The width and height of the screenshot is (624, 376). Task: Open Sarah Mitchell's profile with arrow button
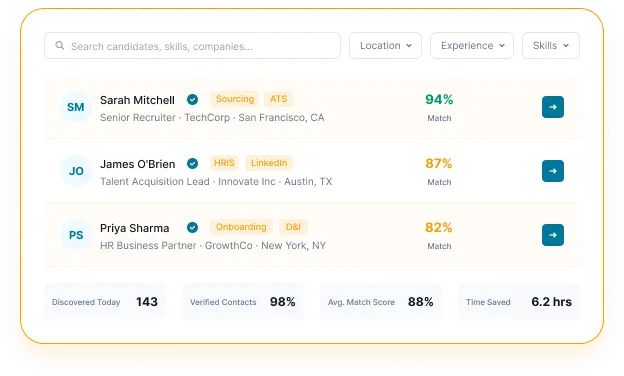[x=553, y=107]
